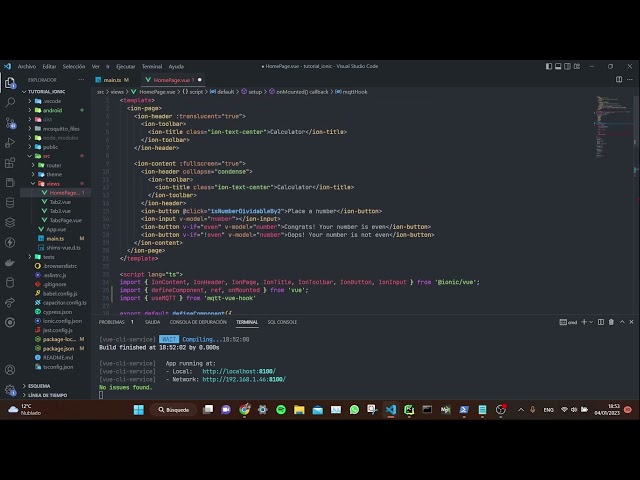Viewport: 640px width, 480px height.
Task: Open Customize Layout in title bar
Action: (577, 66)
